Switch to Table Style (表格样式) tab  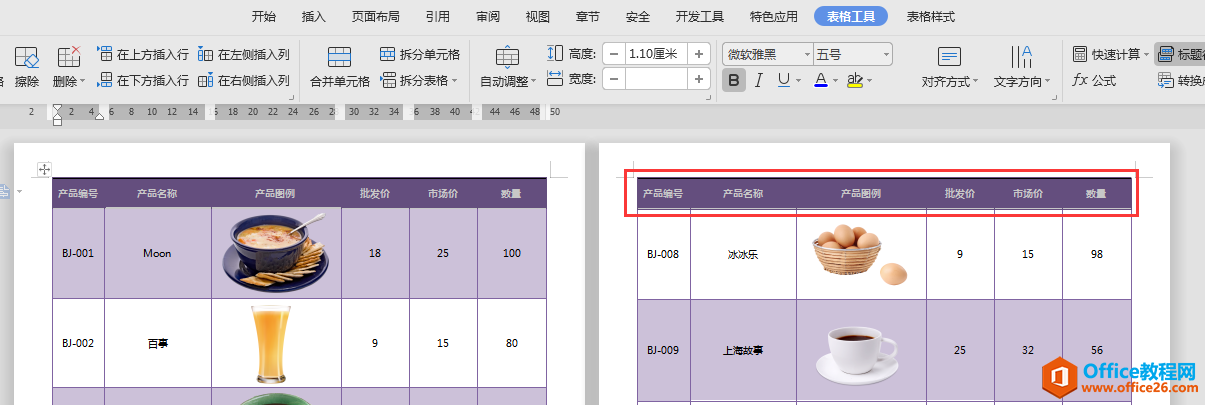tap(930, 16)
